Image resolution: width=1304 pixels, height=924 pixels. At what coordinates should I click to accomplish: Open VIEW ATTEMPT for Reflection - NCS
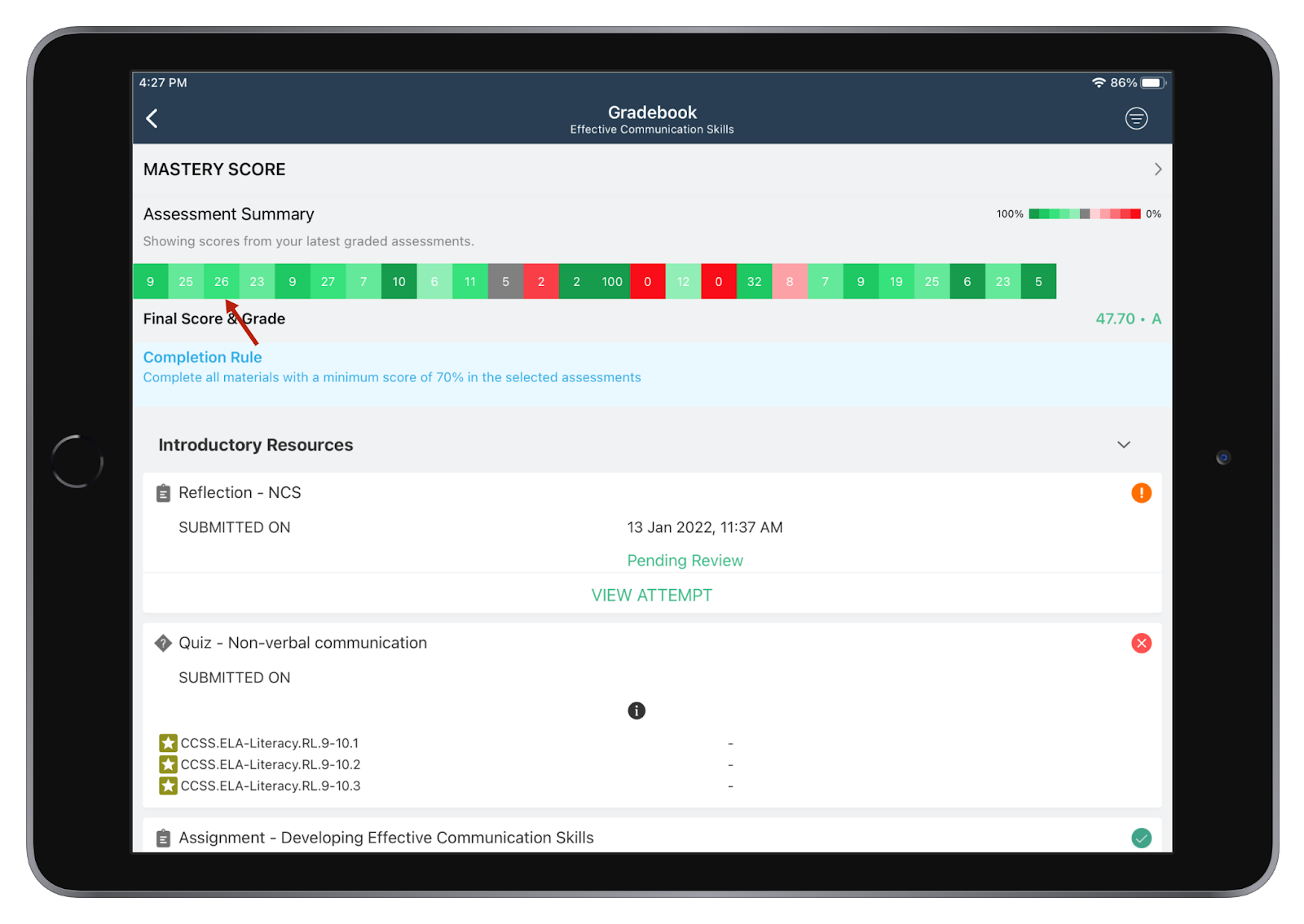(x=652, y=596)
